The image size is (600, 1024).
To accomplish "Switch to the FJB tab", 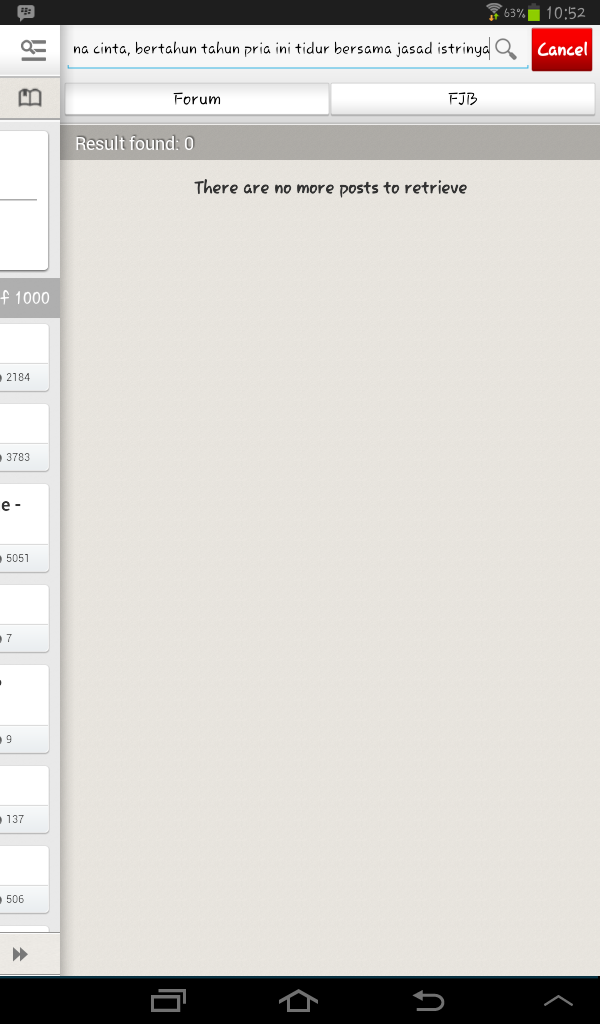I will tap(463, 99).
